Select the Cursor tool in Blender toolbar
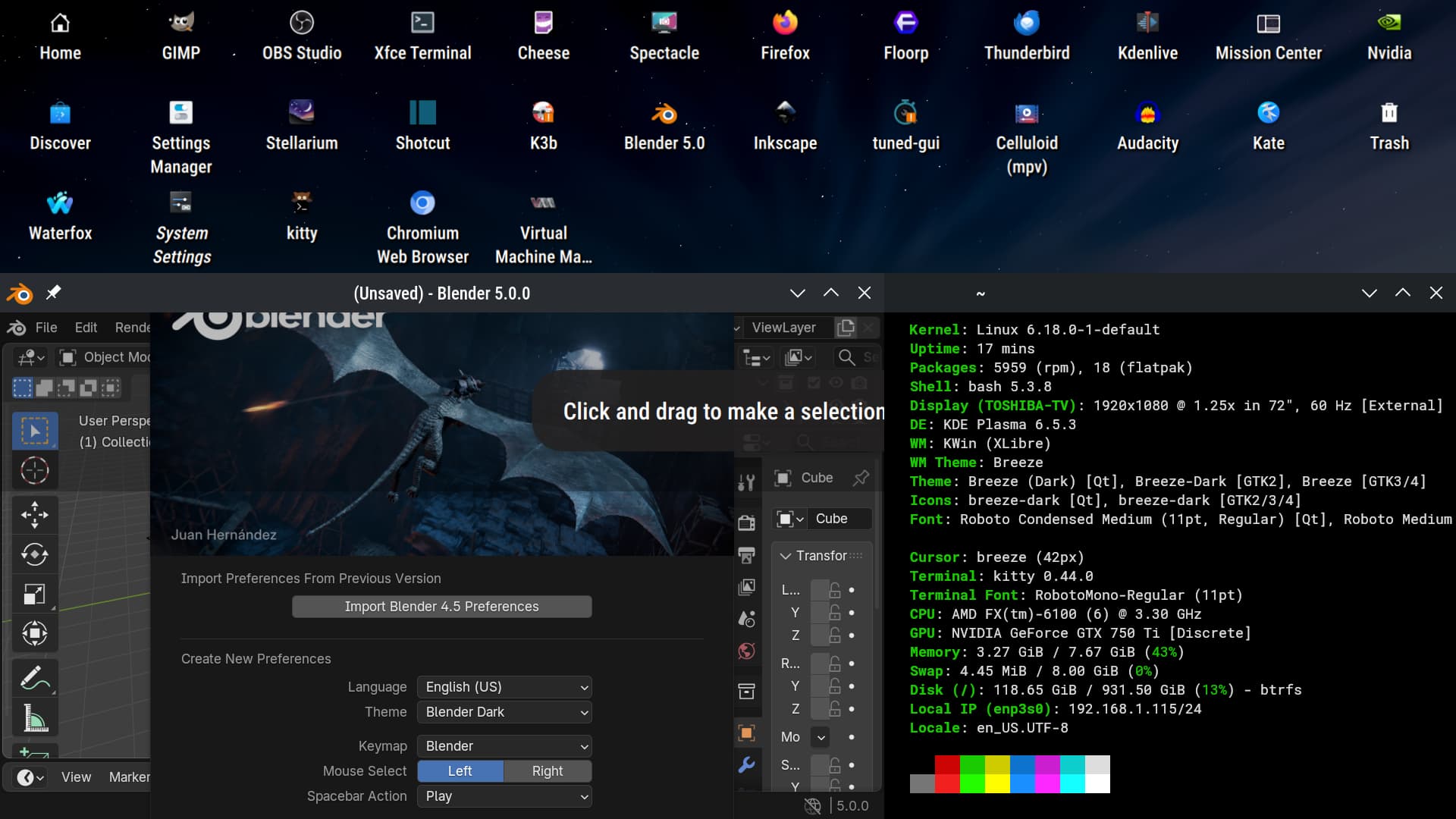 point(34,471)
